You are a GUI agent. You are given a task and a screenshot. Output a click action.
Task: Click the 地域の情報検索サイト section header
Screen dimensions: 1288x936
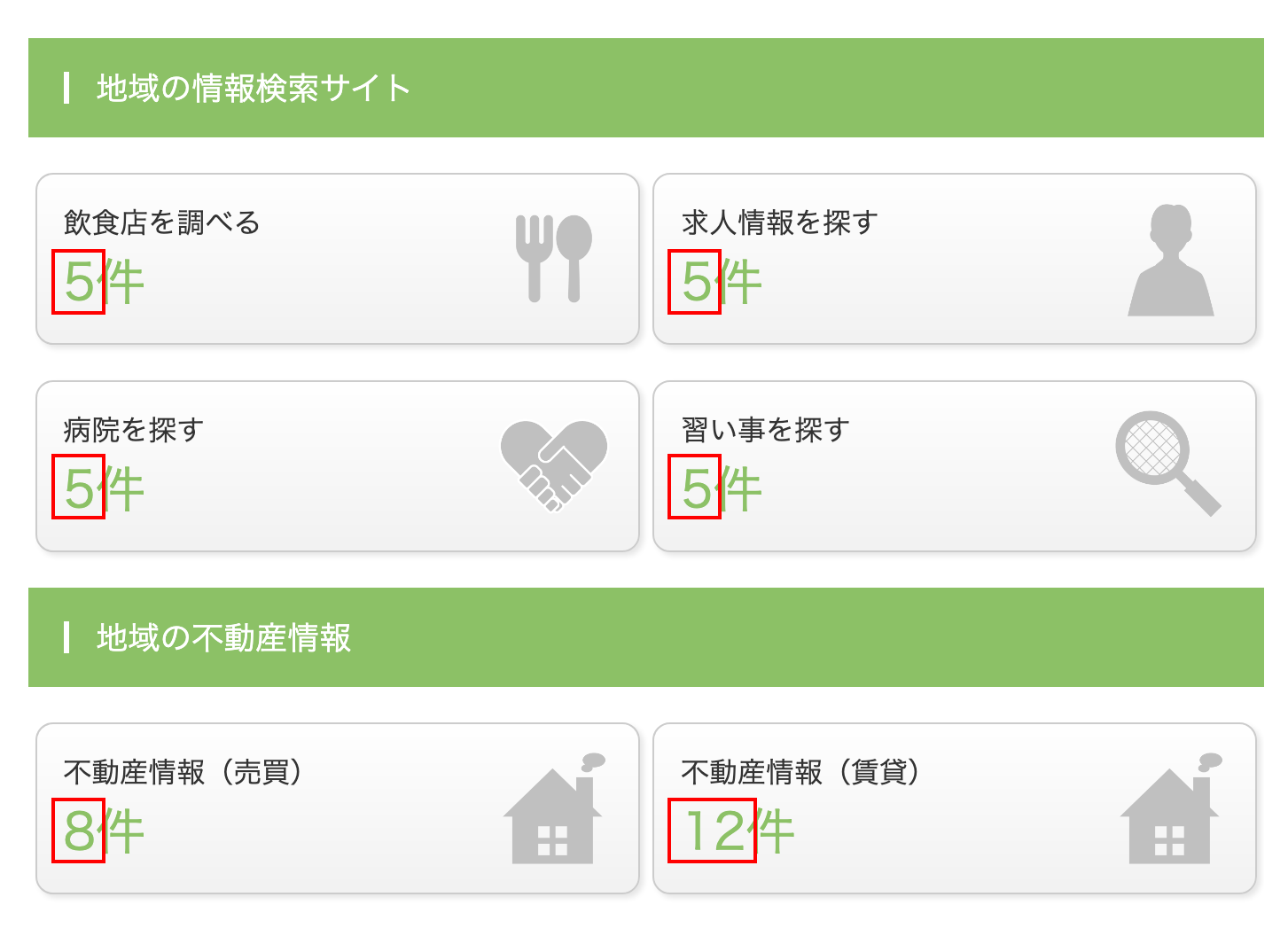(x=254, y=89)
